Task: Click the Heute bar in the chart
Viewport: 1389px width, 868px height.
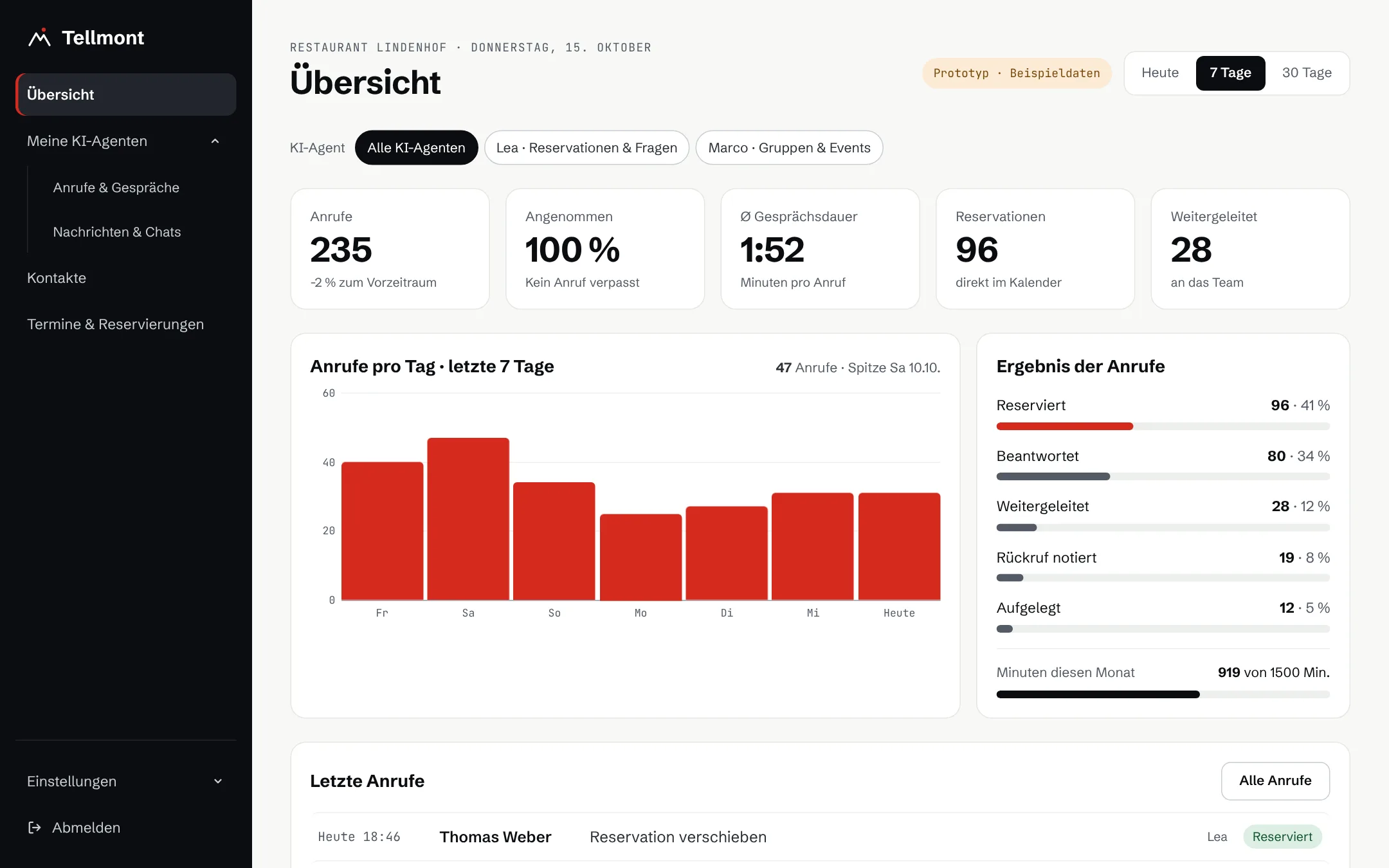Action: (x=899, y=547)
